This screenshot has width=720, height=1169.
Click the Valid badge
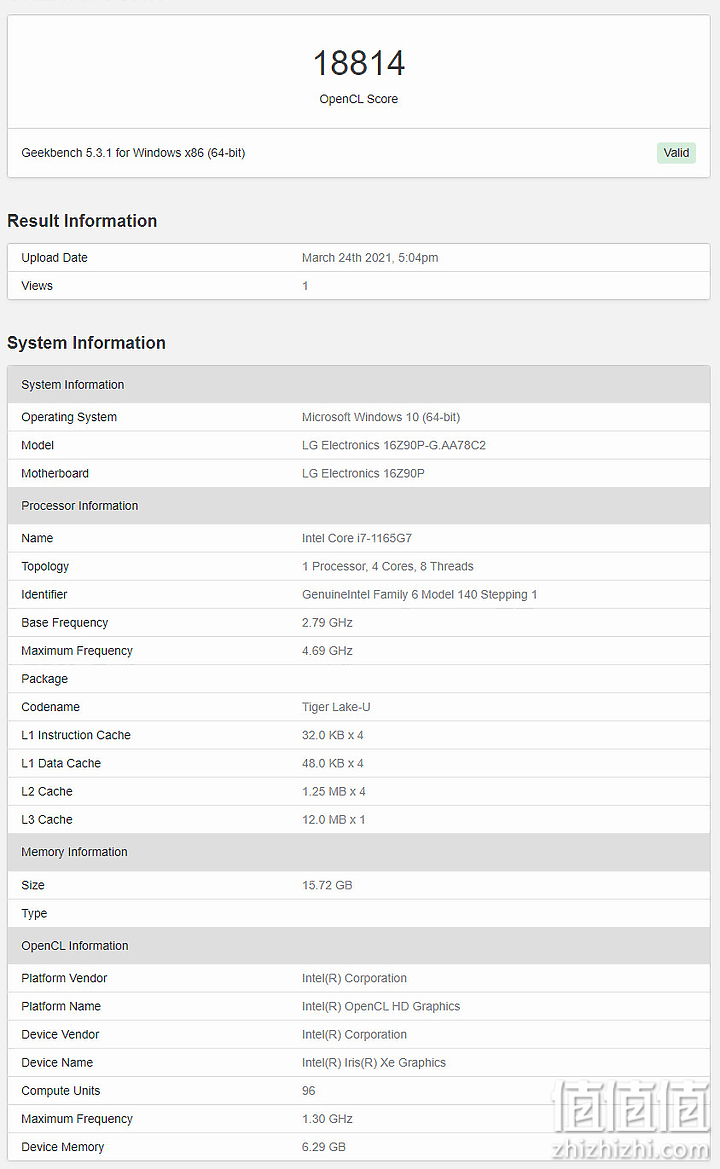(x=676, y=153)
